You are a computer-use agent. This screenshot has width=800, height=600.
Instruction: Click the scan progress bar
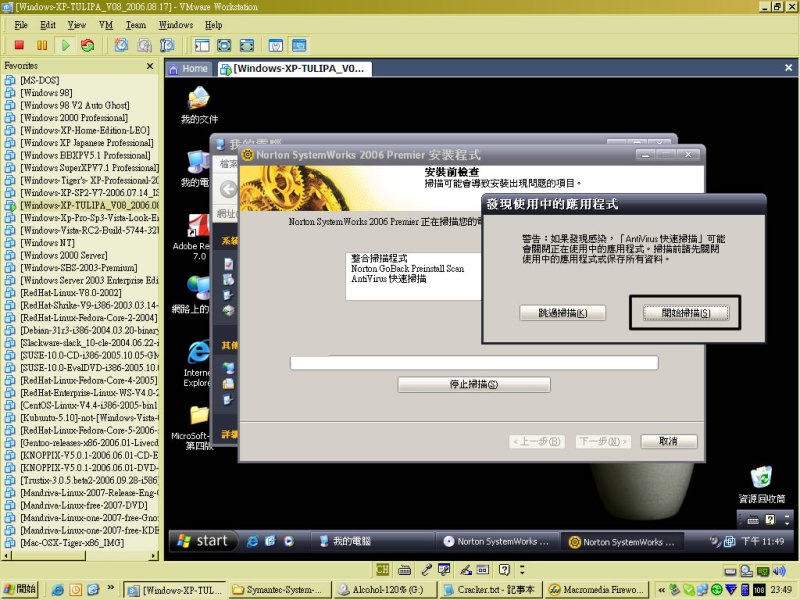[474, 363]
